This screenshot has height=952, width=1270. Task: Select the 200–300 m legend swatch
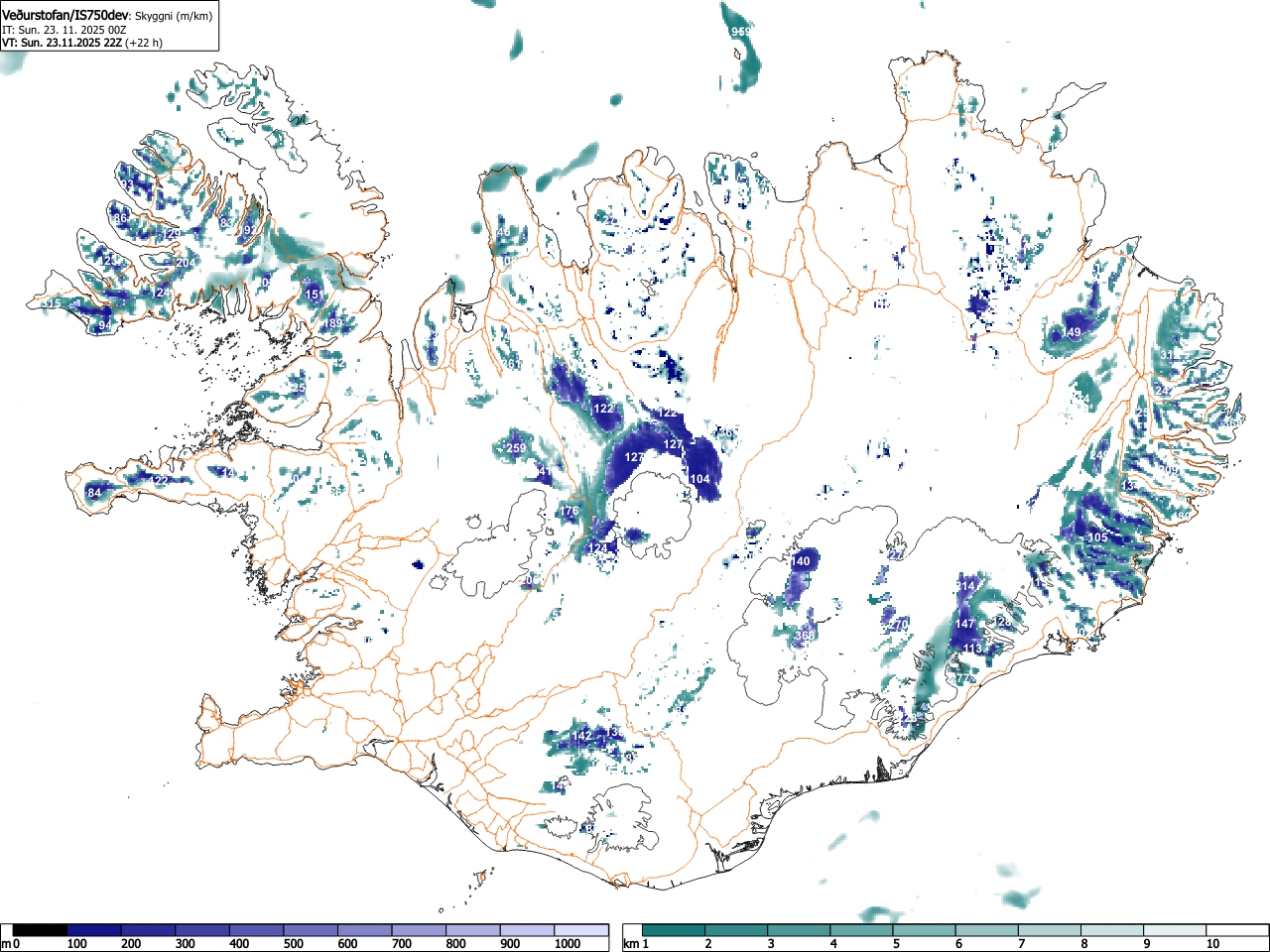tap(149, 930)
